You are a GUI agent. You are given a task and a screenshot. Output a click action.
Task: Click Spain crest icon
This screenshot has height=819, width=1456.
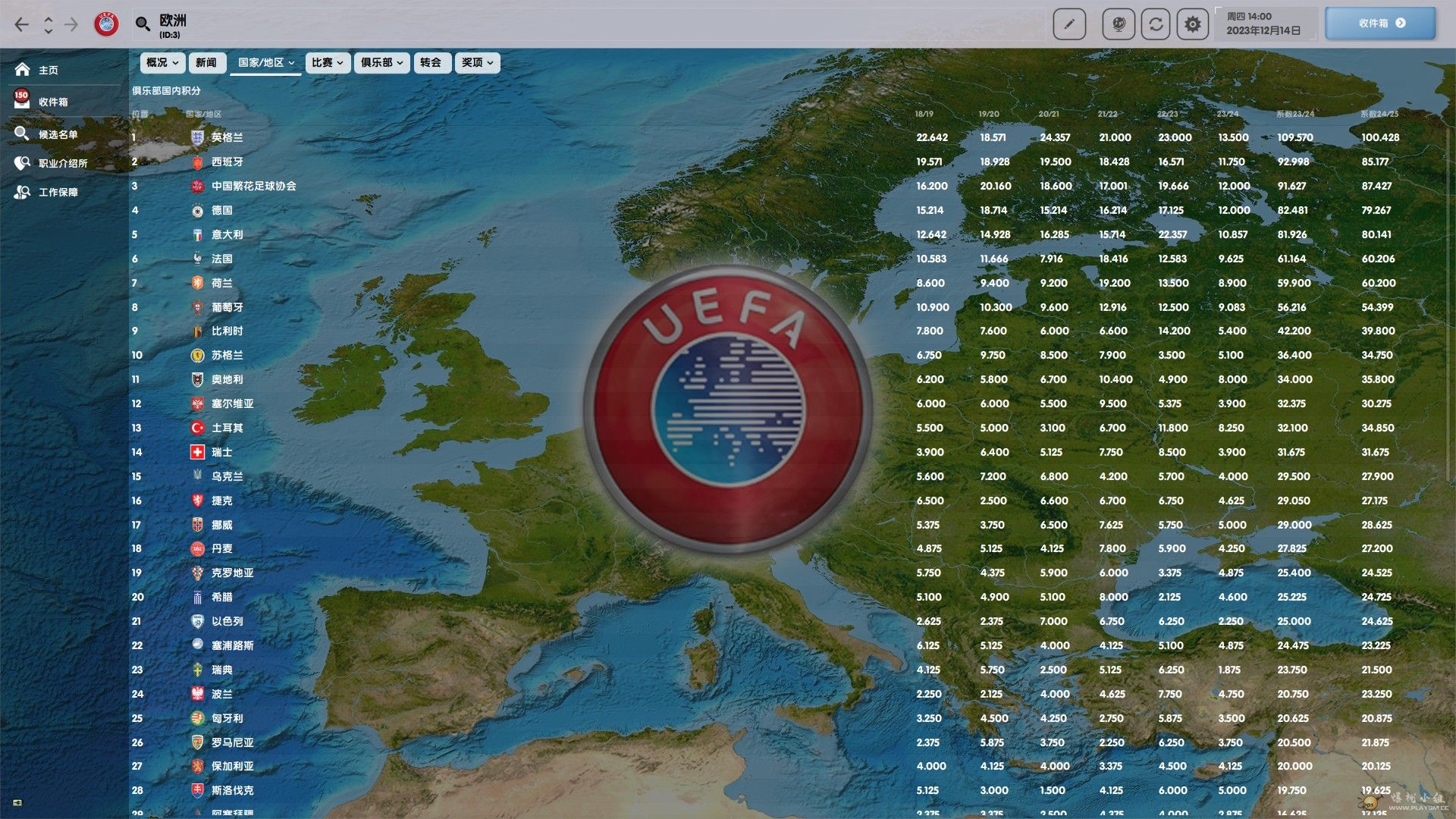click(197, 162)
